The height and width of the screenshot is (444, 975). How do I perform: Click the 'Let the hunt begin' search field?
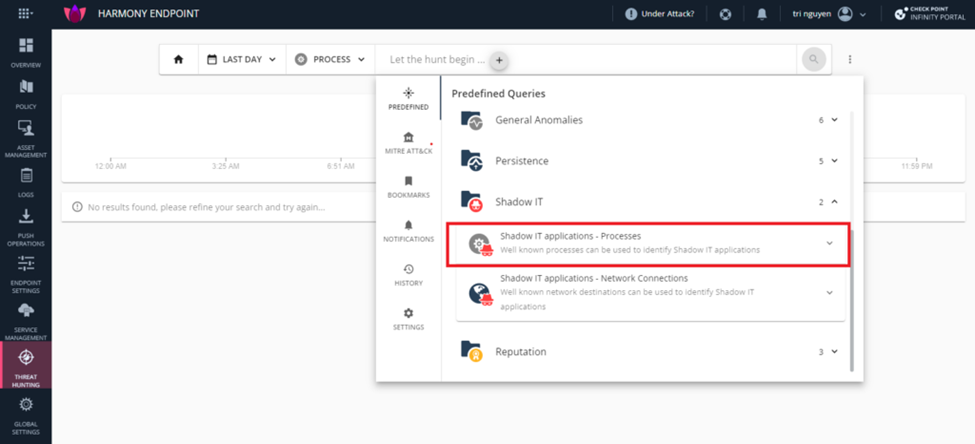coord(585,60)
